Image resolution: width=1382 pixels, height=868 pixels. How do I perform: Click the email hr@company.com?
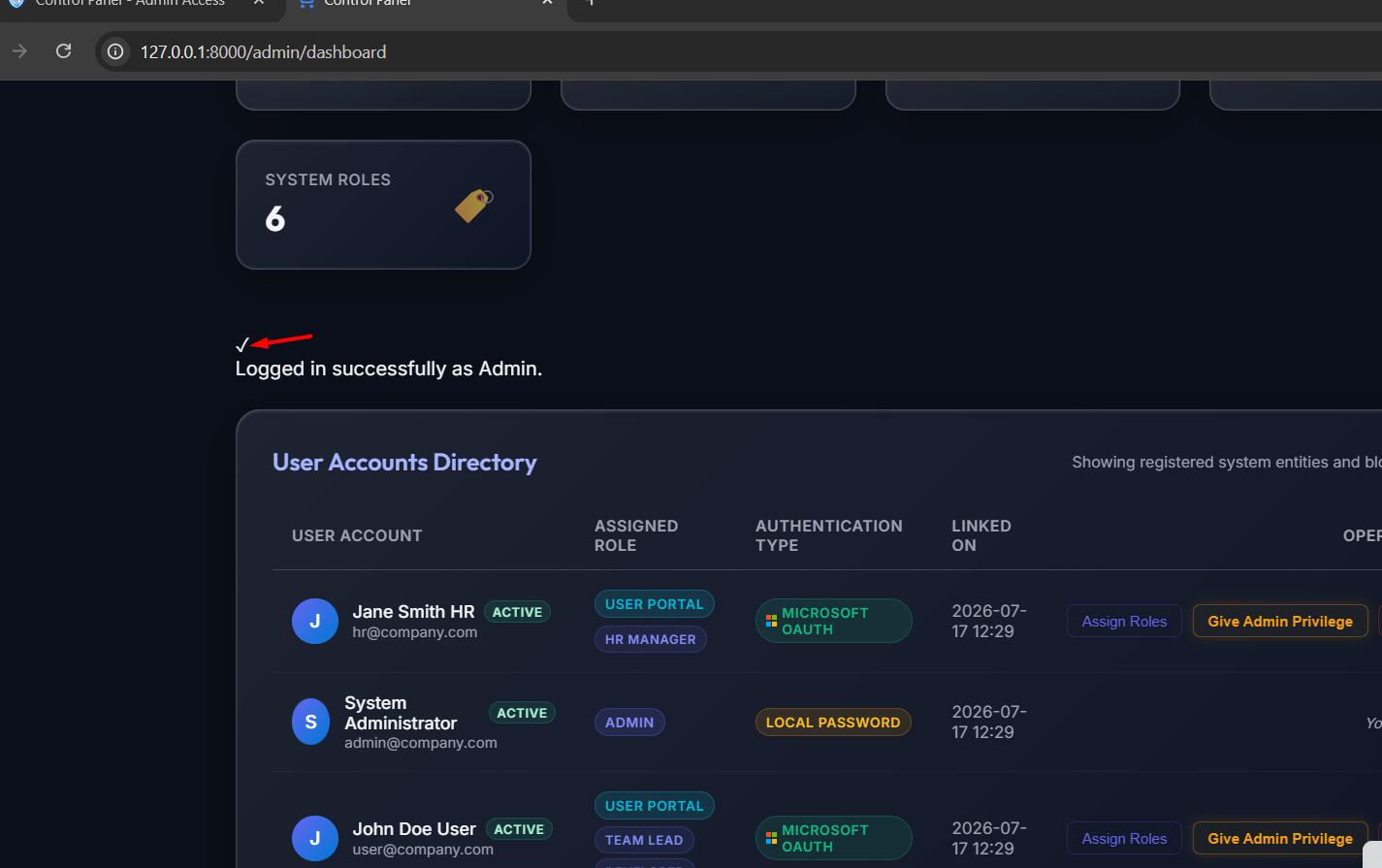point(415,632)
